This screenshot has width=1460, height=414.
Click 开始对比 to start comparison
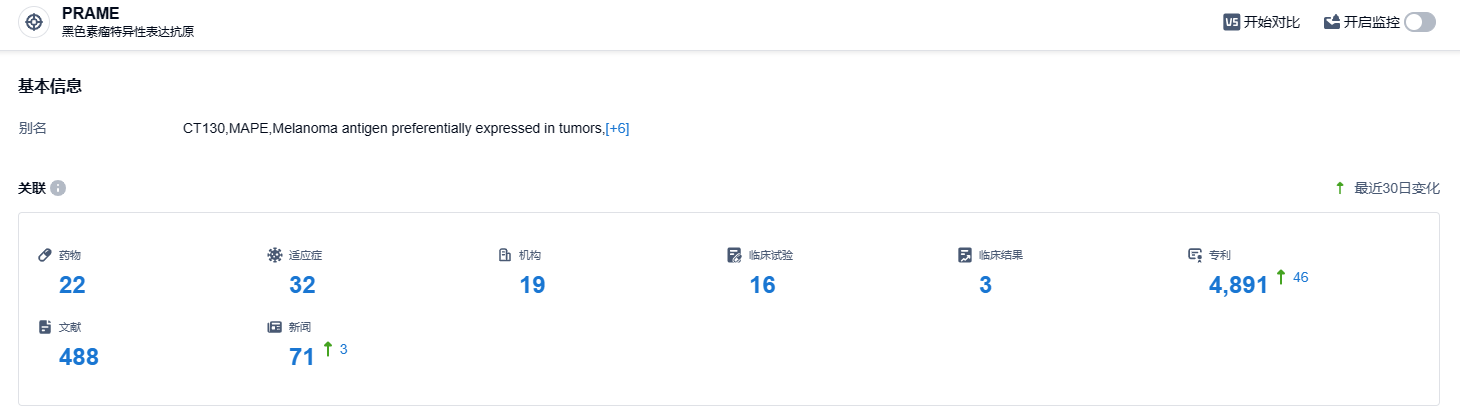click(x=1271, y=22)
